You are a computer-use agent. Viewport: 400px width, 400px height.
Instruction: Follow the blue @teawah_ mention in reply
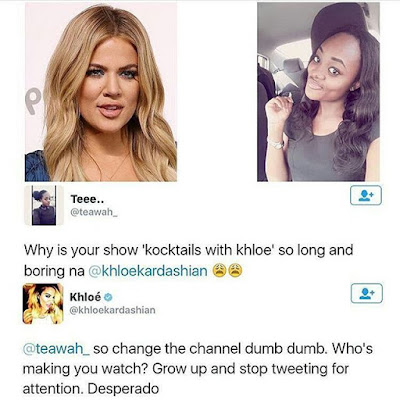tap(56, 349)
